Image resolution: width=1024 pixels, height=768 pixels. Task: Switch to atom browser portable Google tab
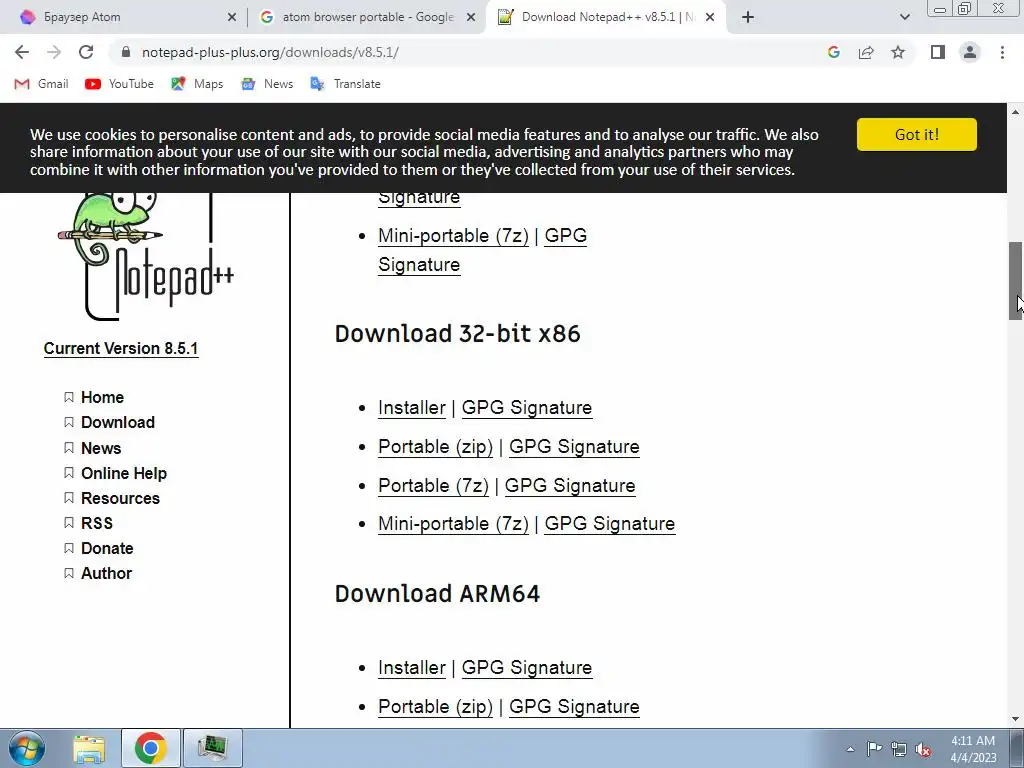(367, 17)
